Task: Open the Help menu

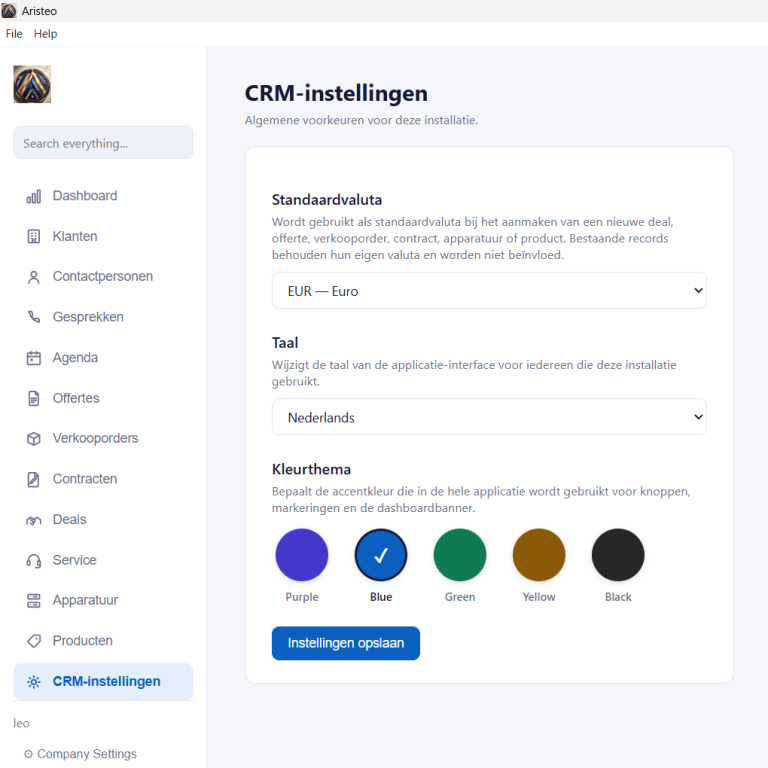Action: click(x=46, y=34)
